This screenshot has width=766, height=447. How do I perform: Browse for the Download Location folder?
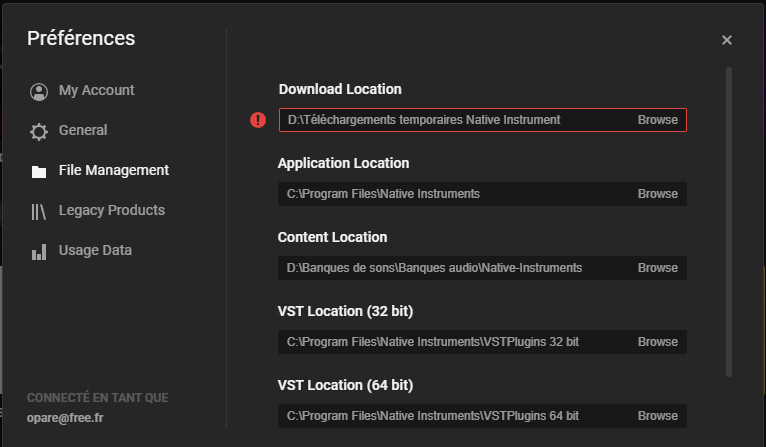(657, 120)
